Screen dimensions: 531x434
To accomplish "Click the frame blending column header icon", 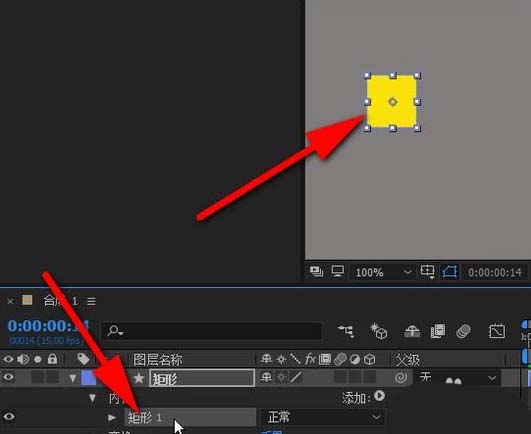I will (324, 359).
